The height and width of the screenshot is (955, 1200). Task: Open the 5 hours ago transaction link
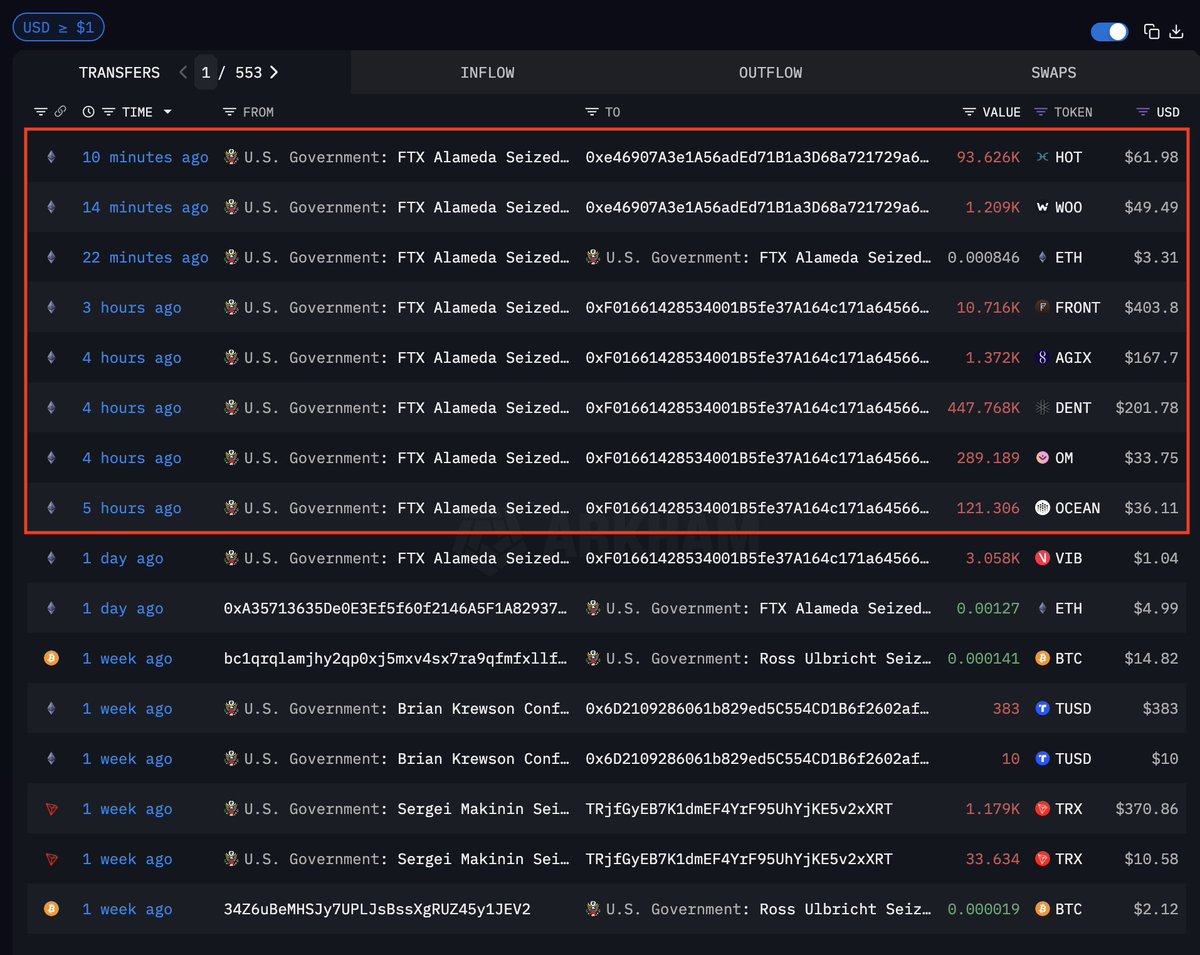(x=132, y=507)
